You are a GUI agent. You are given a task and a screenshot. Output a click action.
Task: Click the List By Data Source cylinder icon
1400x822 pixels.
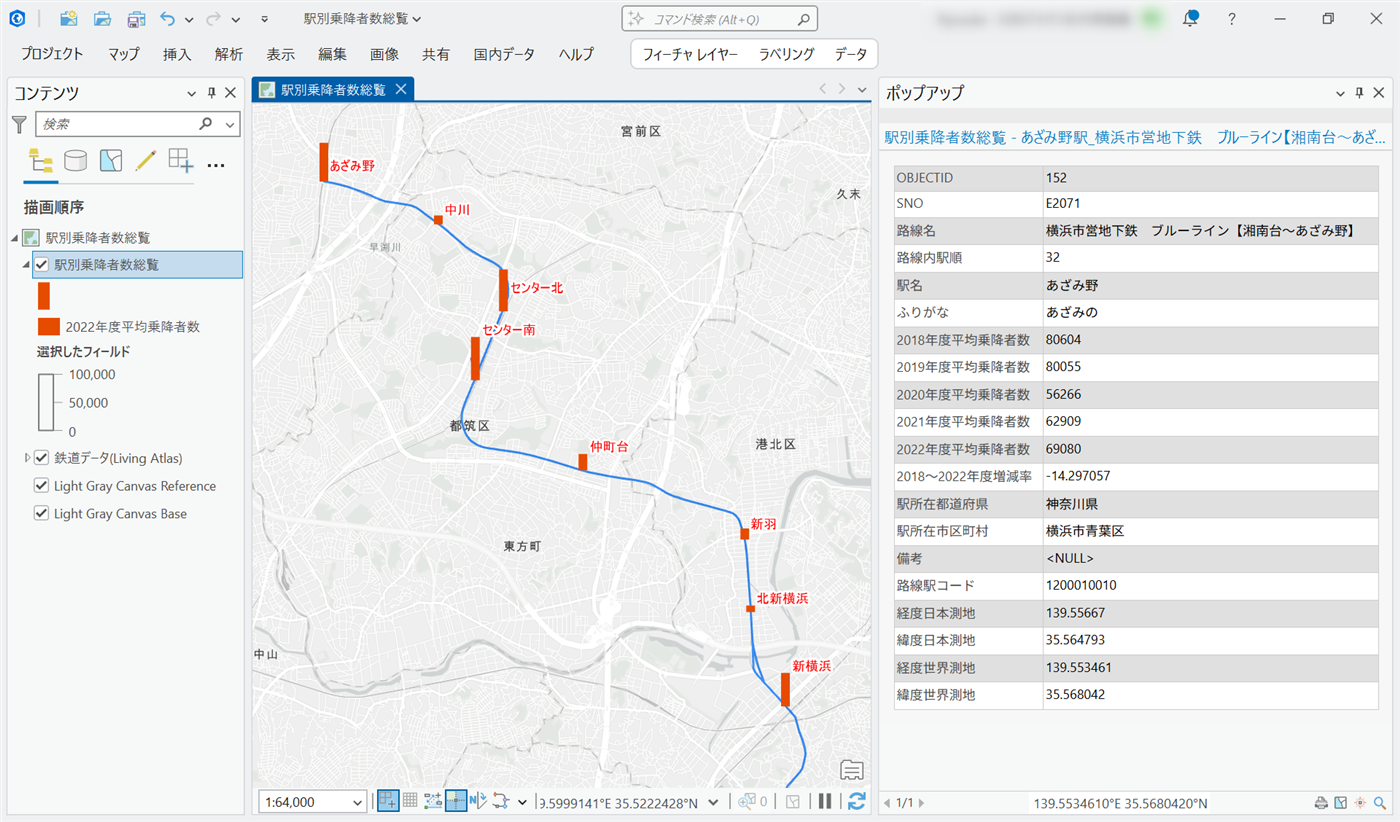point(75,161)
